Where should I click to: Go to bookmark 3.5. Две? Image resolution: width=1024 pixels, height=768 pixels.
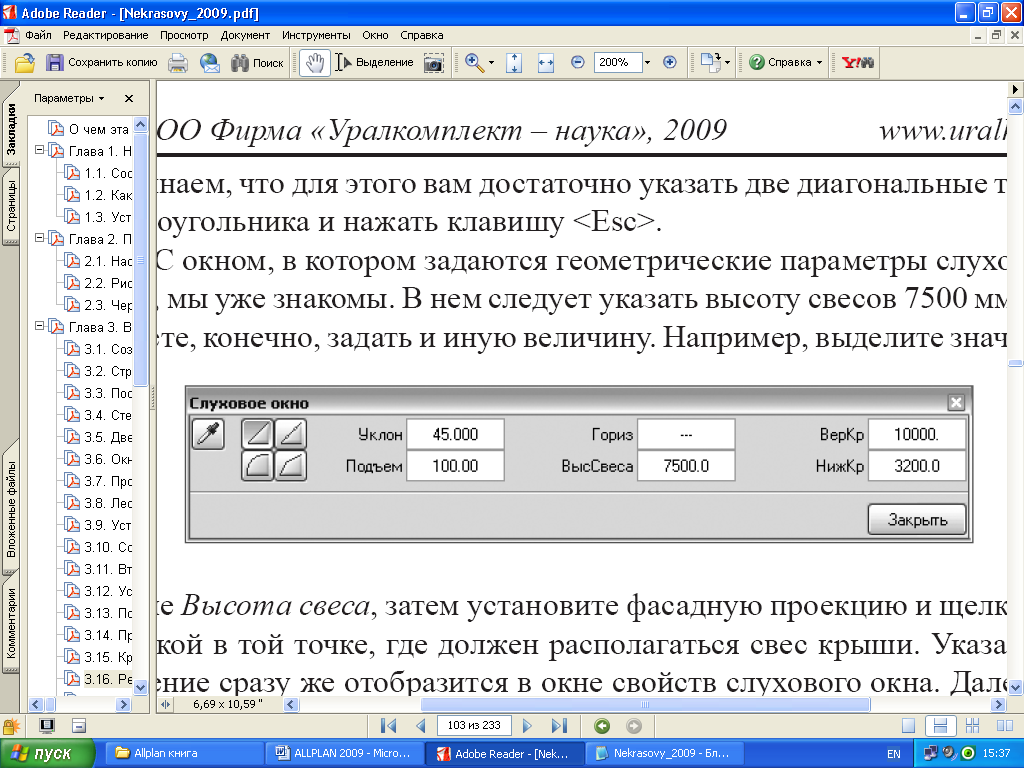(x=99, y=437)
